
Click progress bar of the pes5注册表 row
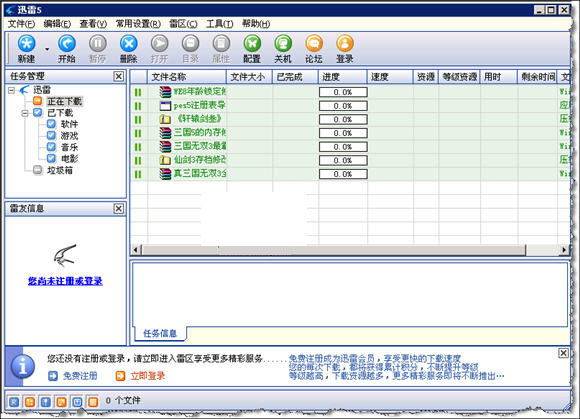[x=343, y=106]
